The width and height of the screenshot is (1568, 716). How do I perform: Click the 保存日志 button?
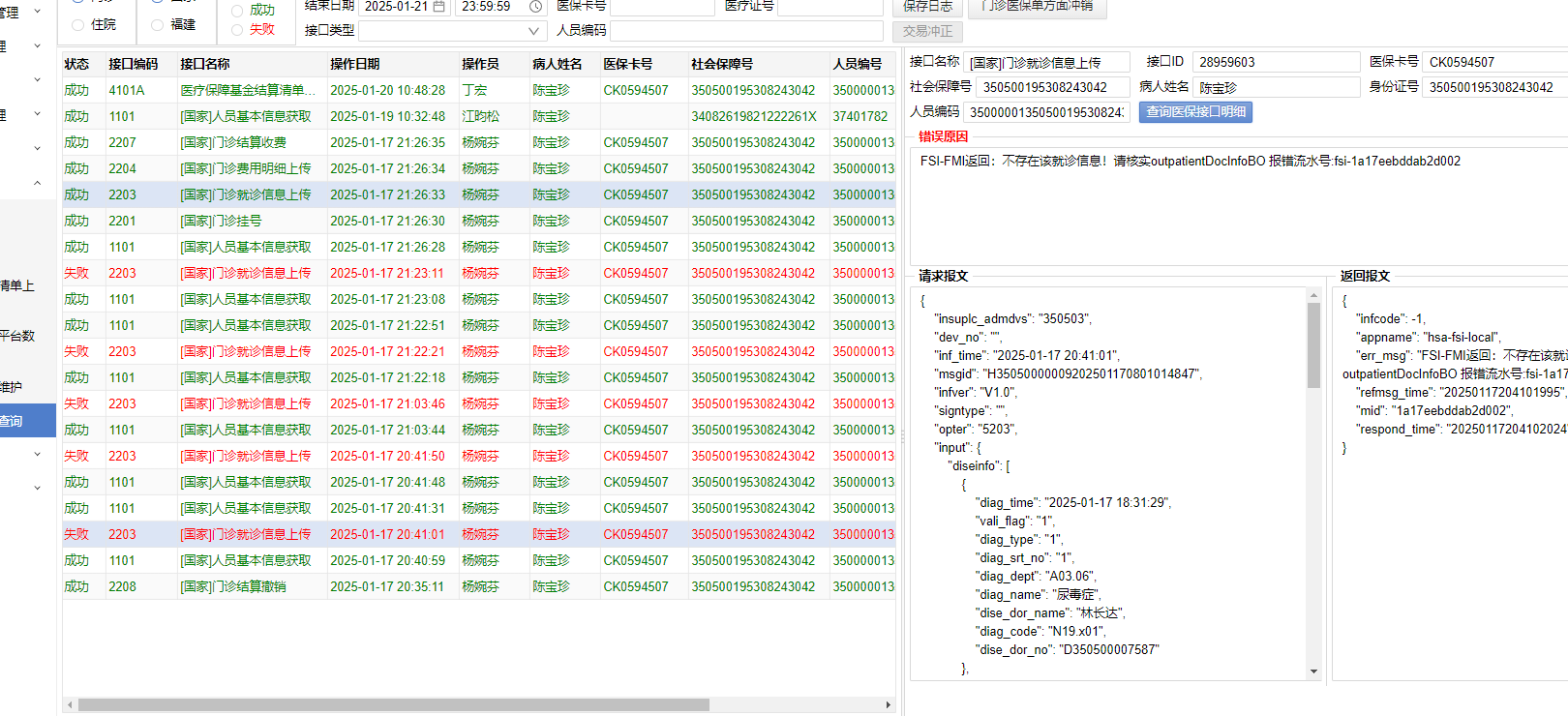[928, 7]
